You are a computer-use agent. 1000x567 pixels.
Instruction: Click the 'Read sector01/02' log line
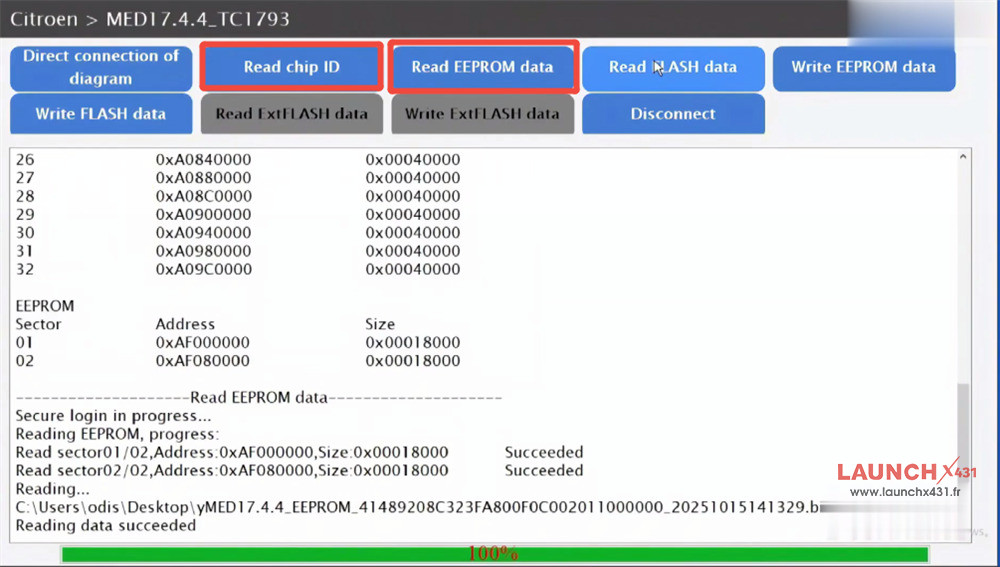(x=299, y=453)
